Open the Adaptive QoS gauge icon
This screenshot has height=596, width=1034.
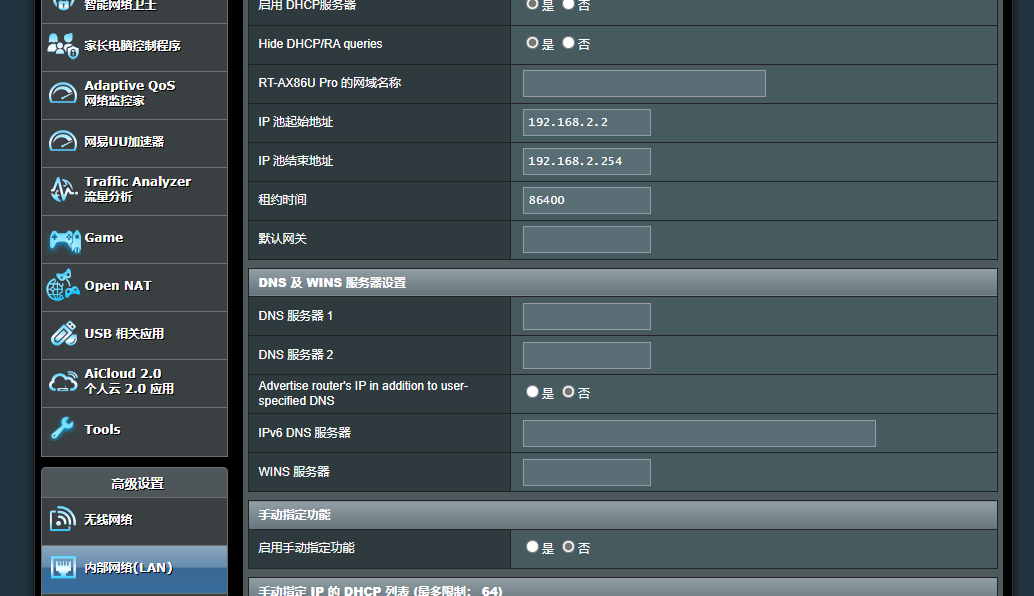(63, 94)
